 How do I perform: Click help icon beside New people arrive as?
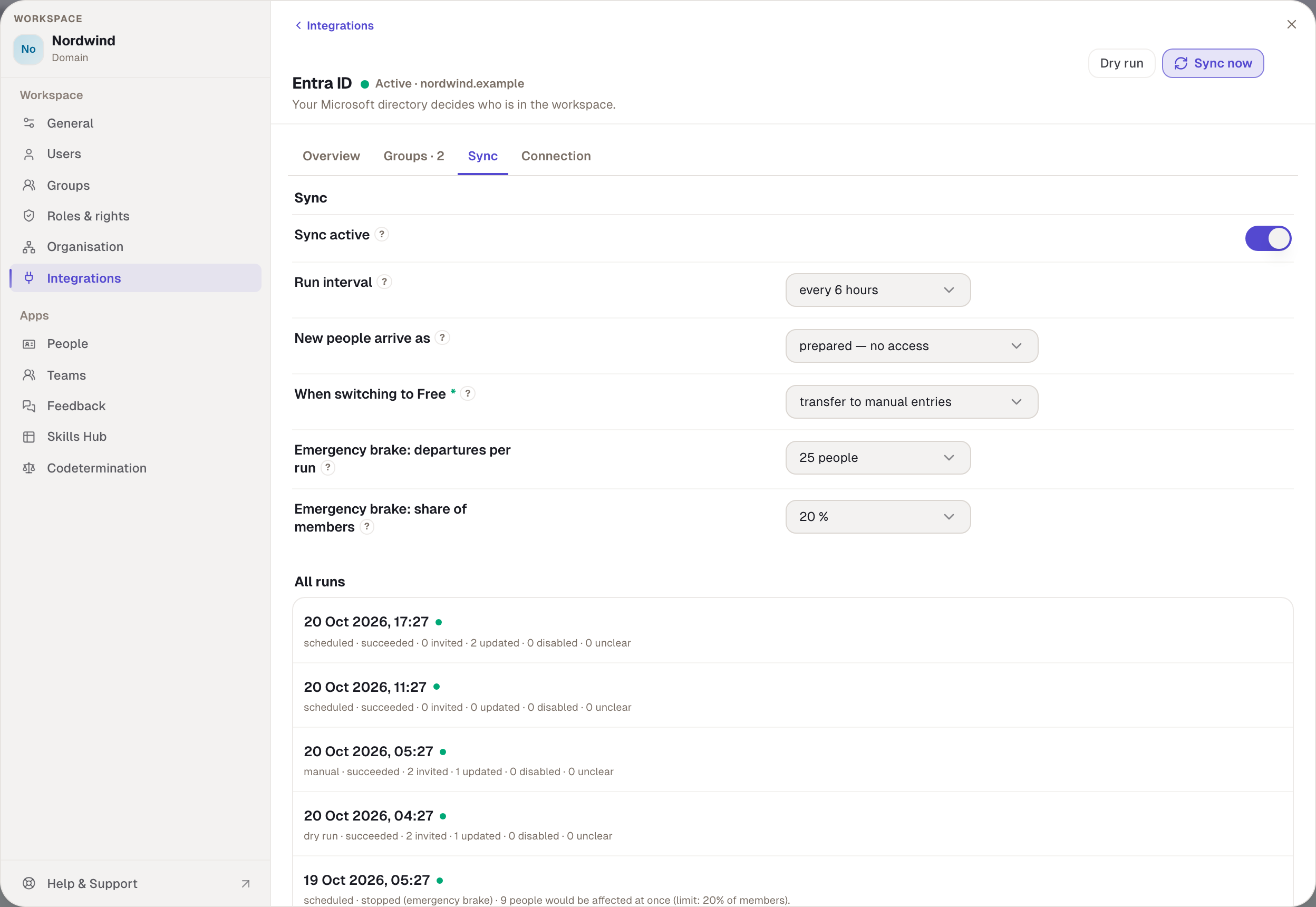click(442, 337)
